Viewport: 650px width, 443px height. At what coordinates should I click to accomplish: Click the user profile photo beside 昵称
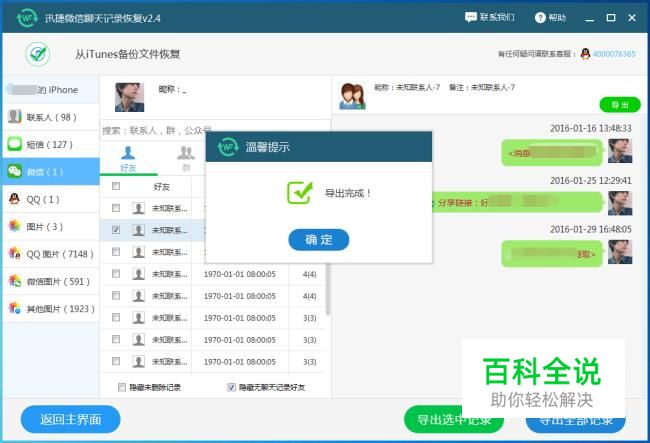point(129,97)
